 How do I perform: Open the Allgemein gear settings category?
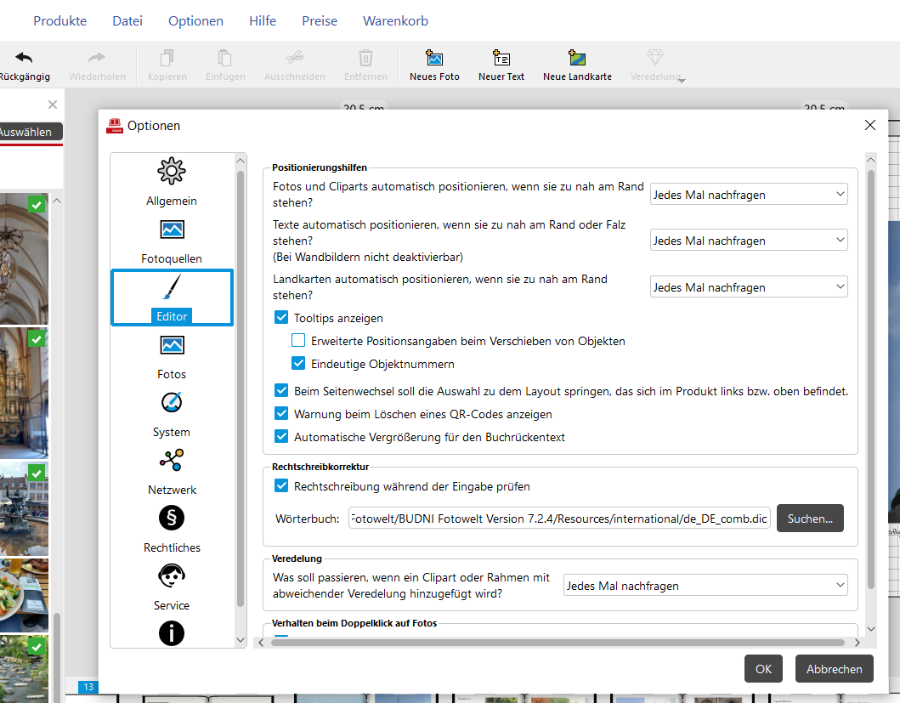(x=172, y=182)
